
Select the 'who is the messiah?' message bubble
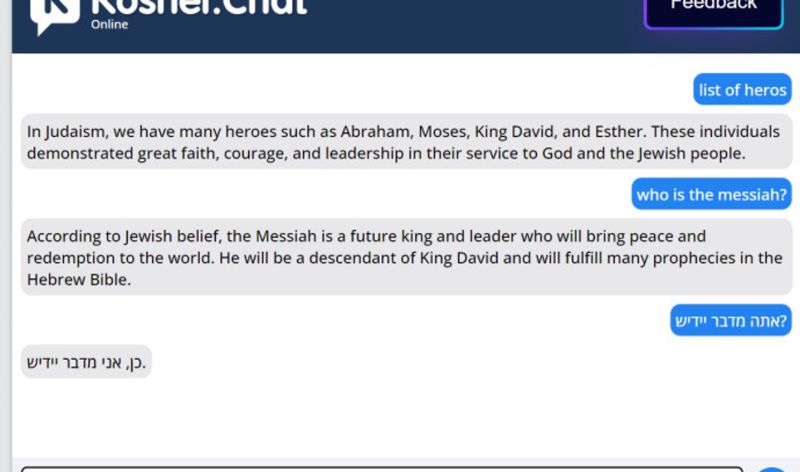pyautogui.click(x=711, y=194)
